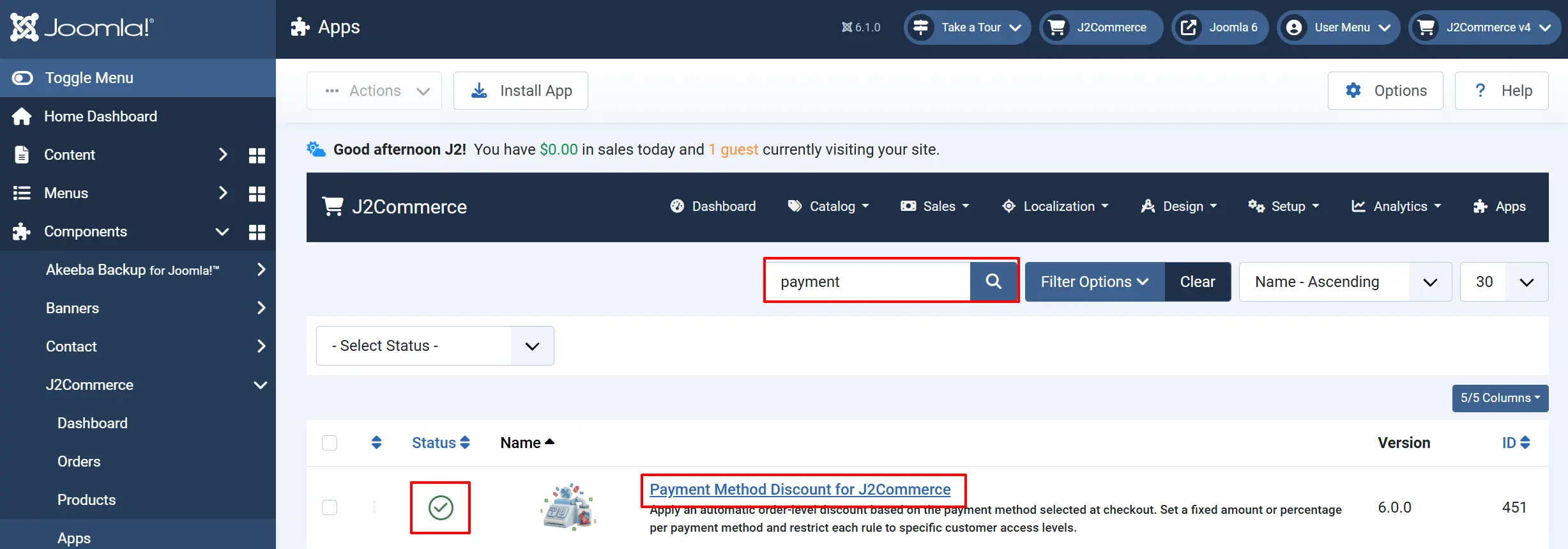
Task: Open Orders in sidebar
Action: tap(79, 461)
